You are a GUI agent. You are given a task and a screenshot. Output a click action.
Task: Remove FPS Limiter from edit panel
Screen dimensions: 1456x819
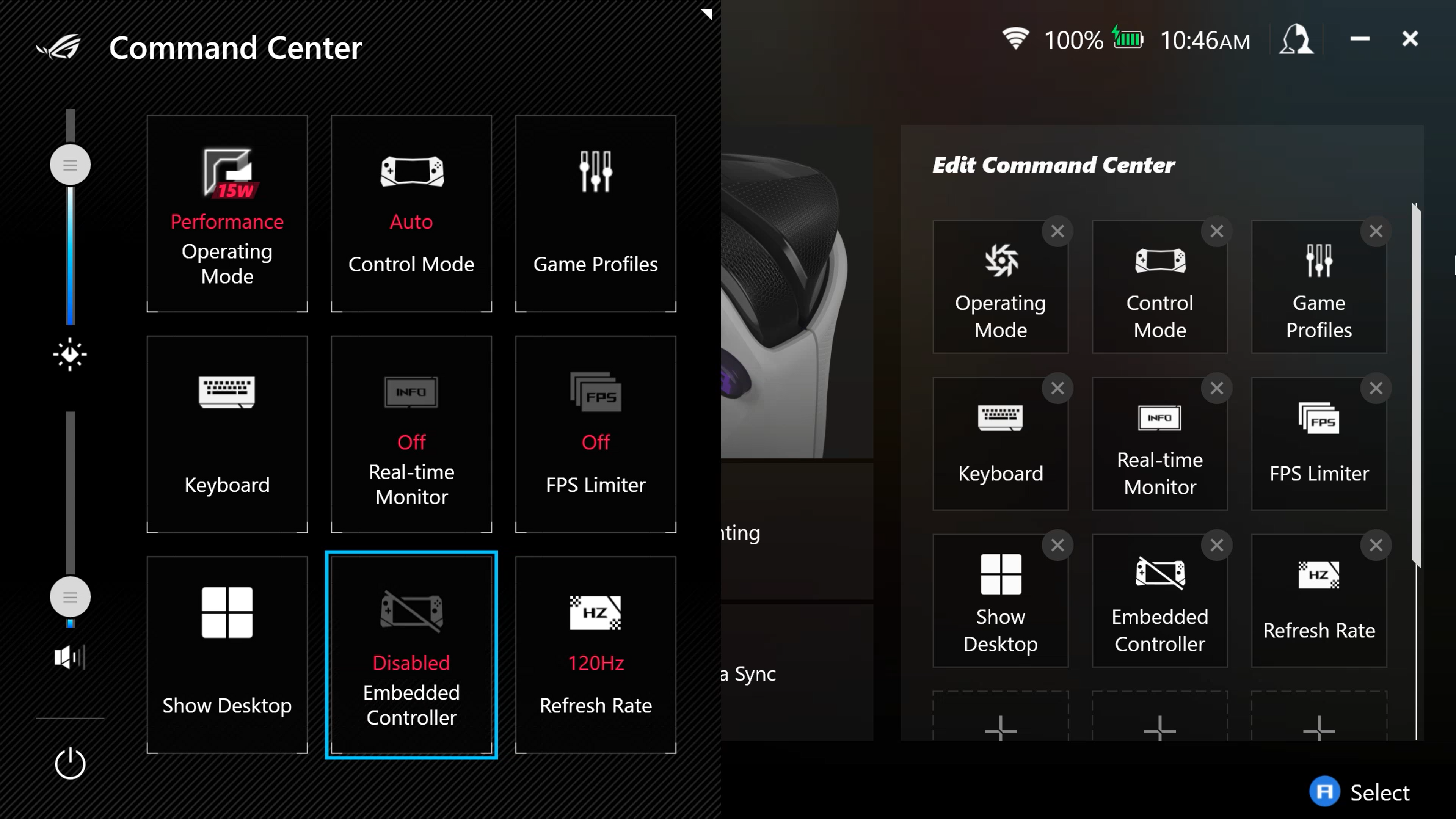tap(1376, 388)
